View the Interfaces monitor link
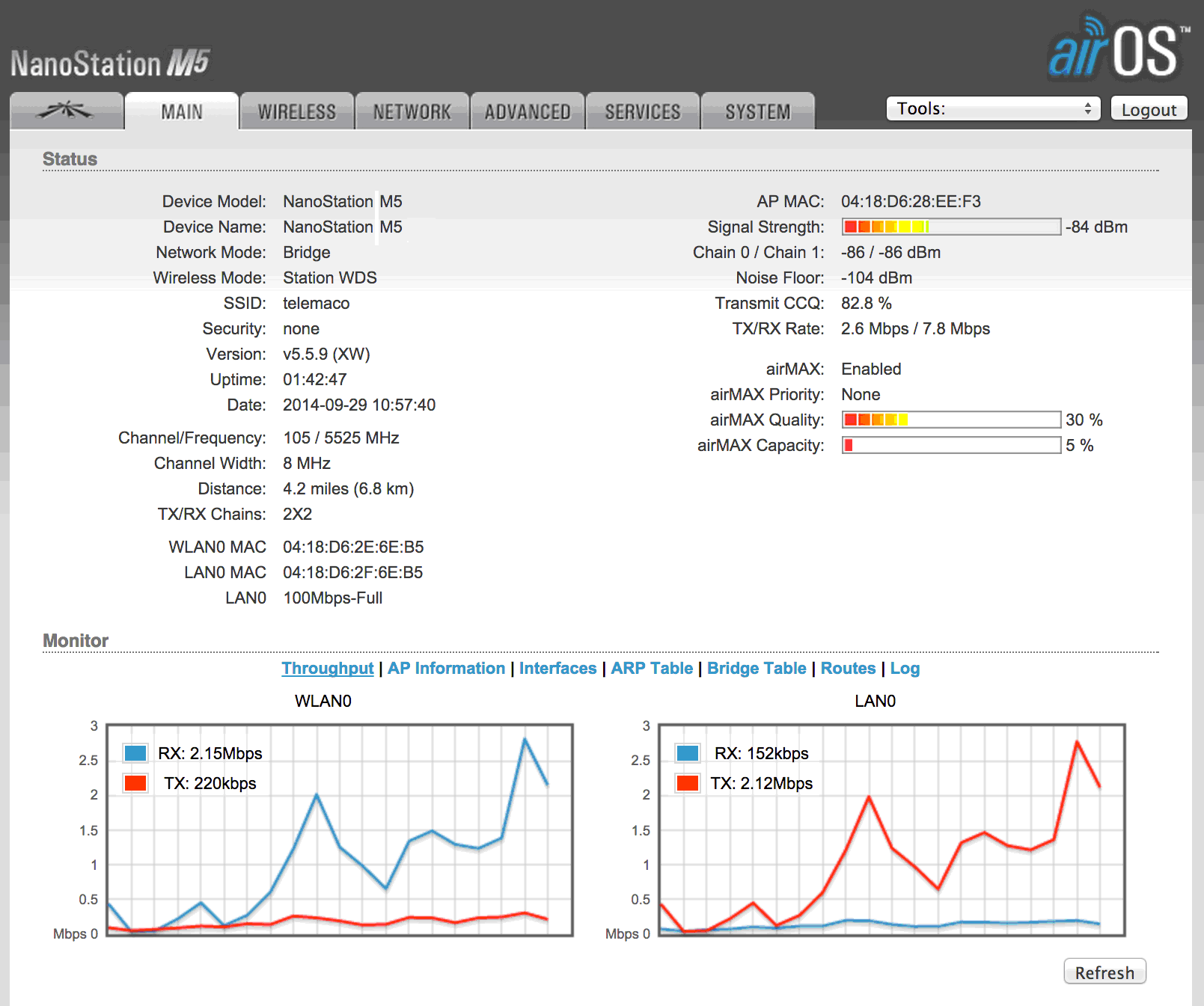This screenshot has height=1006, width=1204. pyautogui.click(x=557, y=668)
